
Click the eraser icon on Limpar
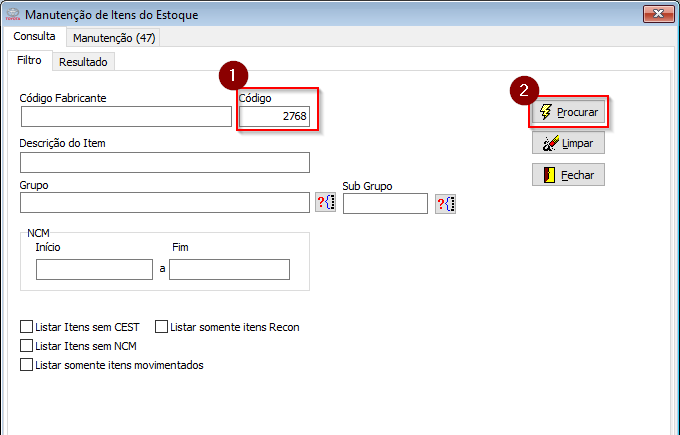[x=549, y=143]
